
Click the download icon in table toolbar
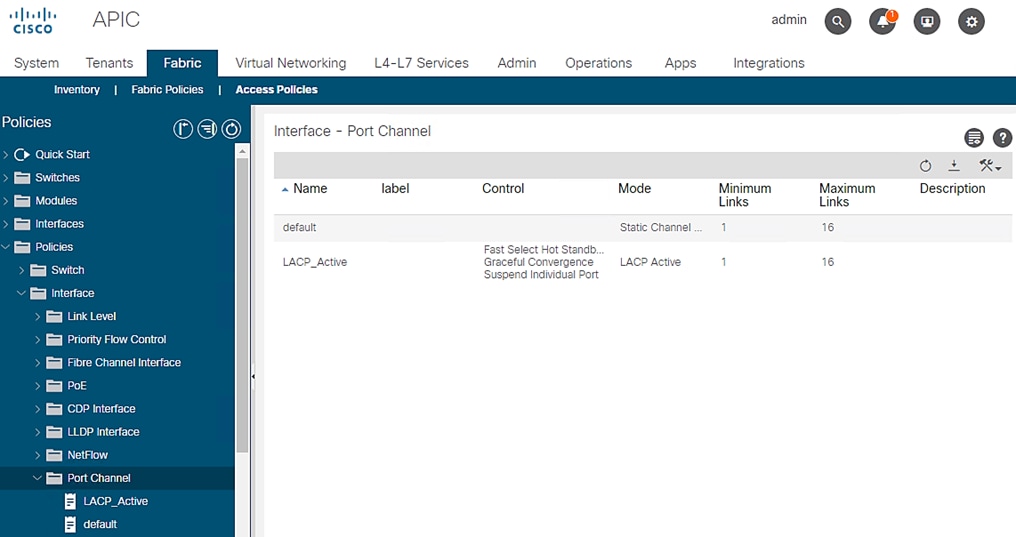[954, 166]
